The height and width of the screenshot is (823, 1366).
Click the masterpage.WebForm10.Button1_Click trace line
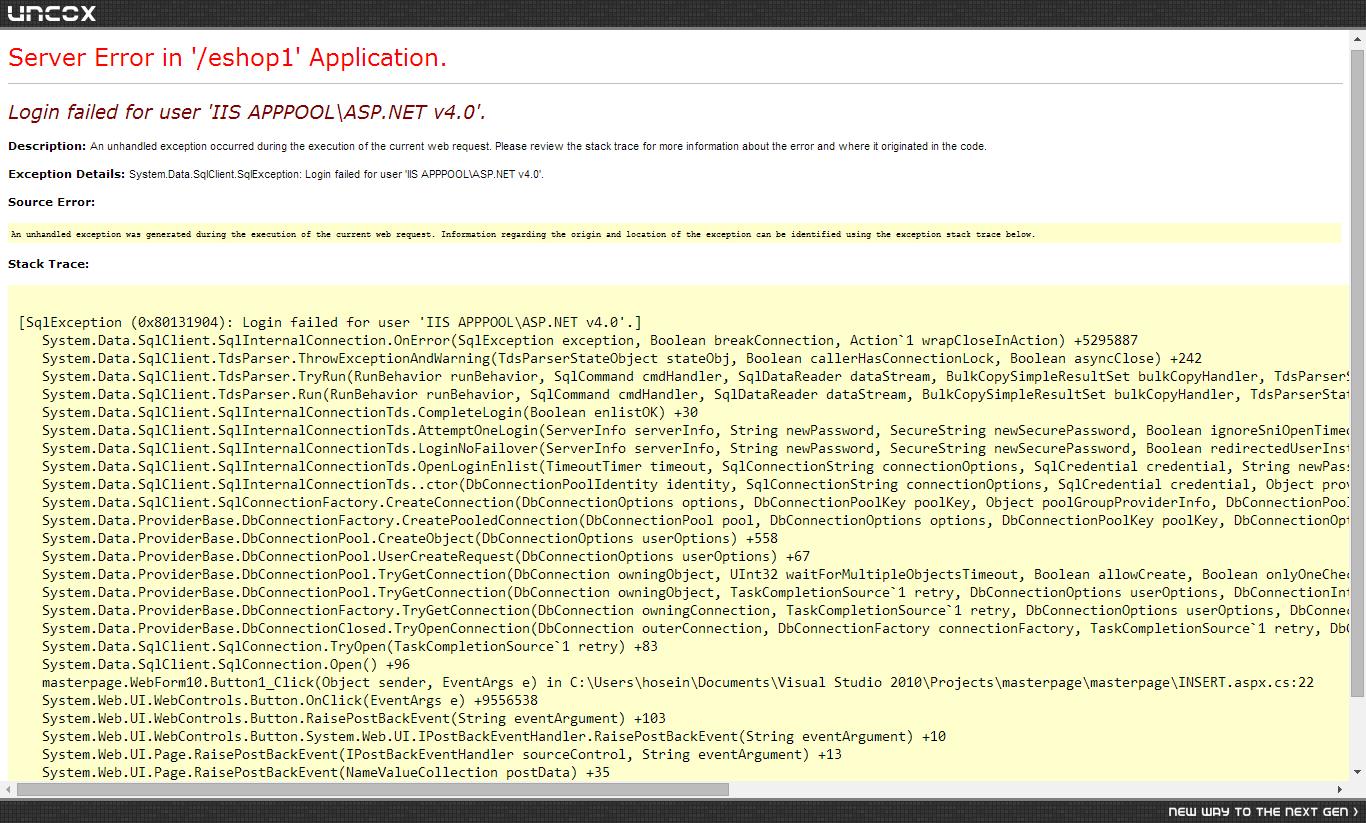tap(678, 682)
